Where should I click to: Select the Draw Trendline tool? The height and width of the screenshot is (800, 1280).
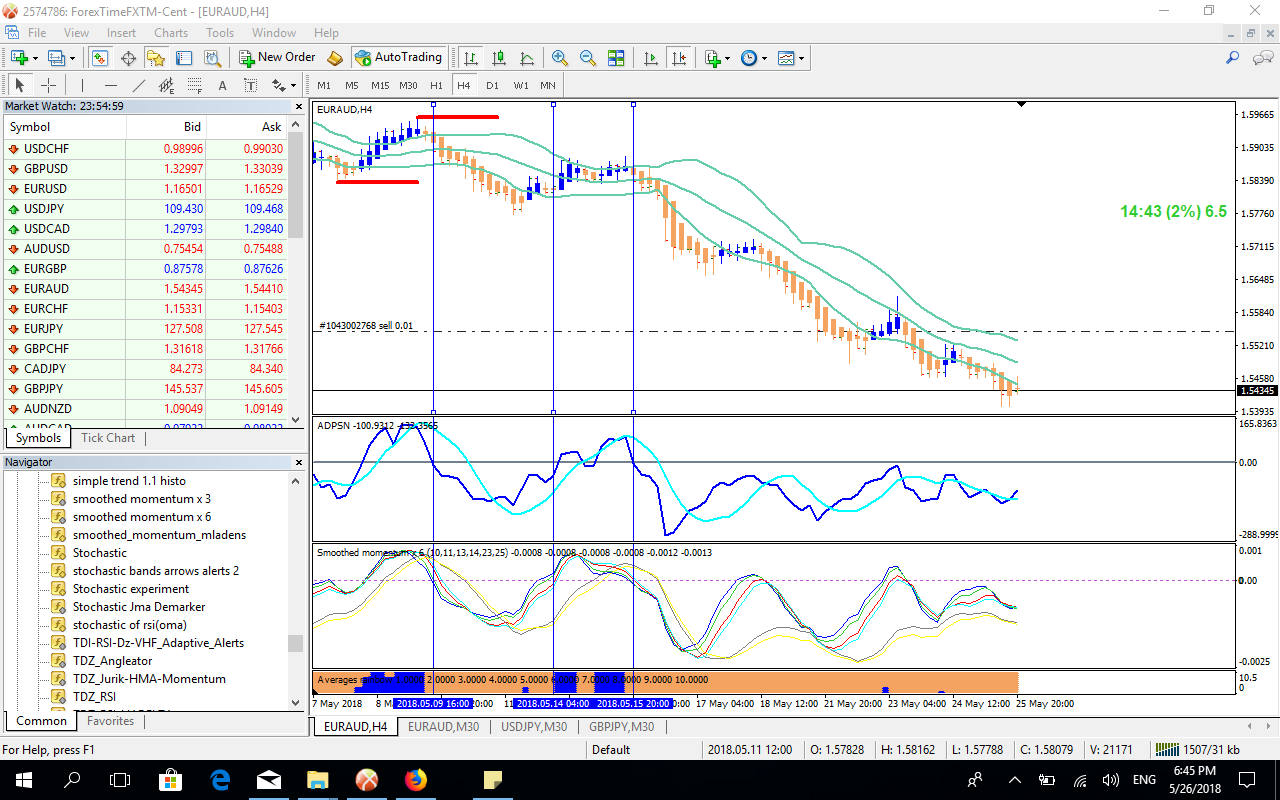139,85
